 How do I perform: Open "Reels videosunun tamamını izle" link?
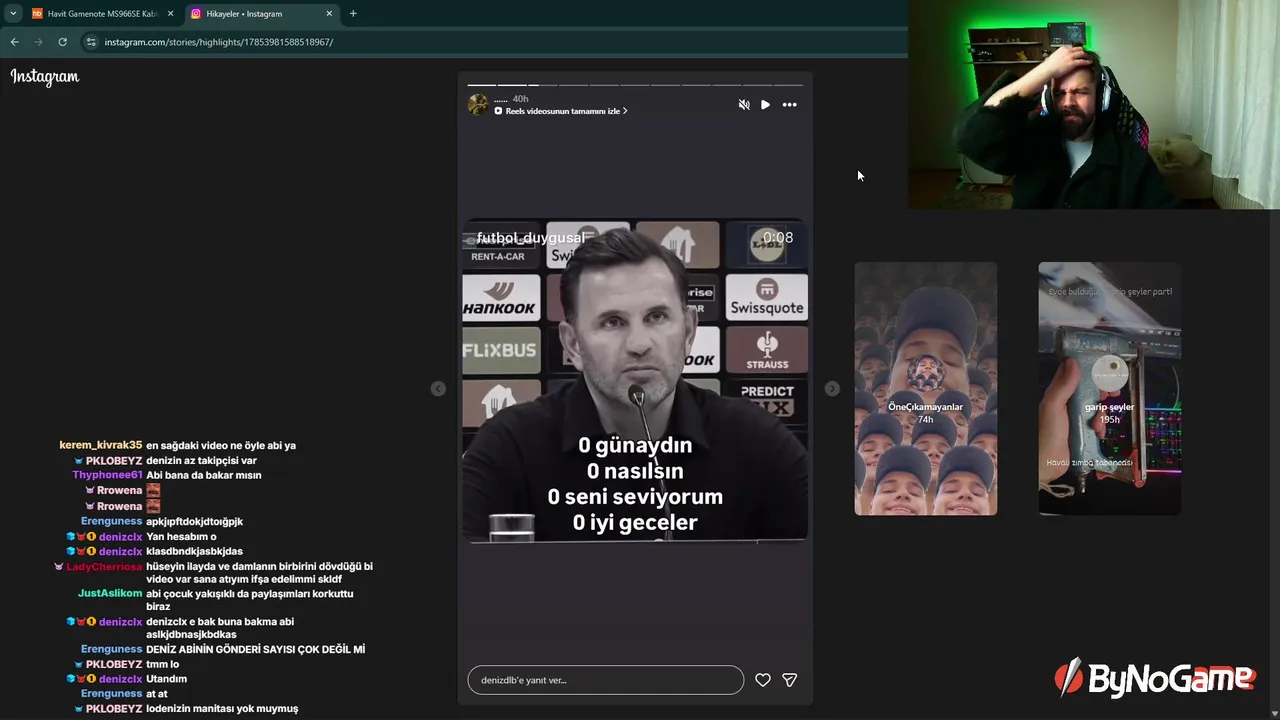tap(561, 111)
